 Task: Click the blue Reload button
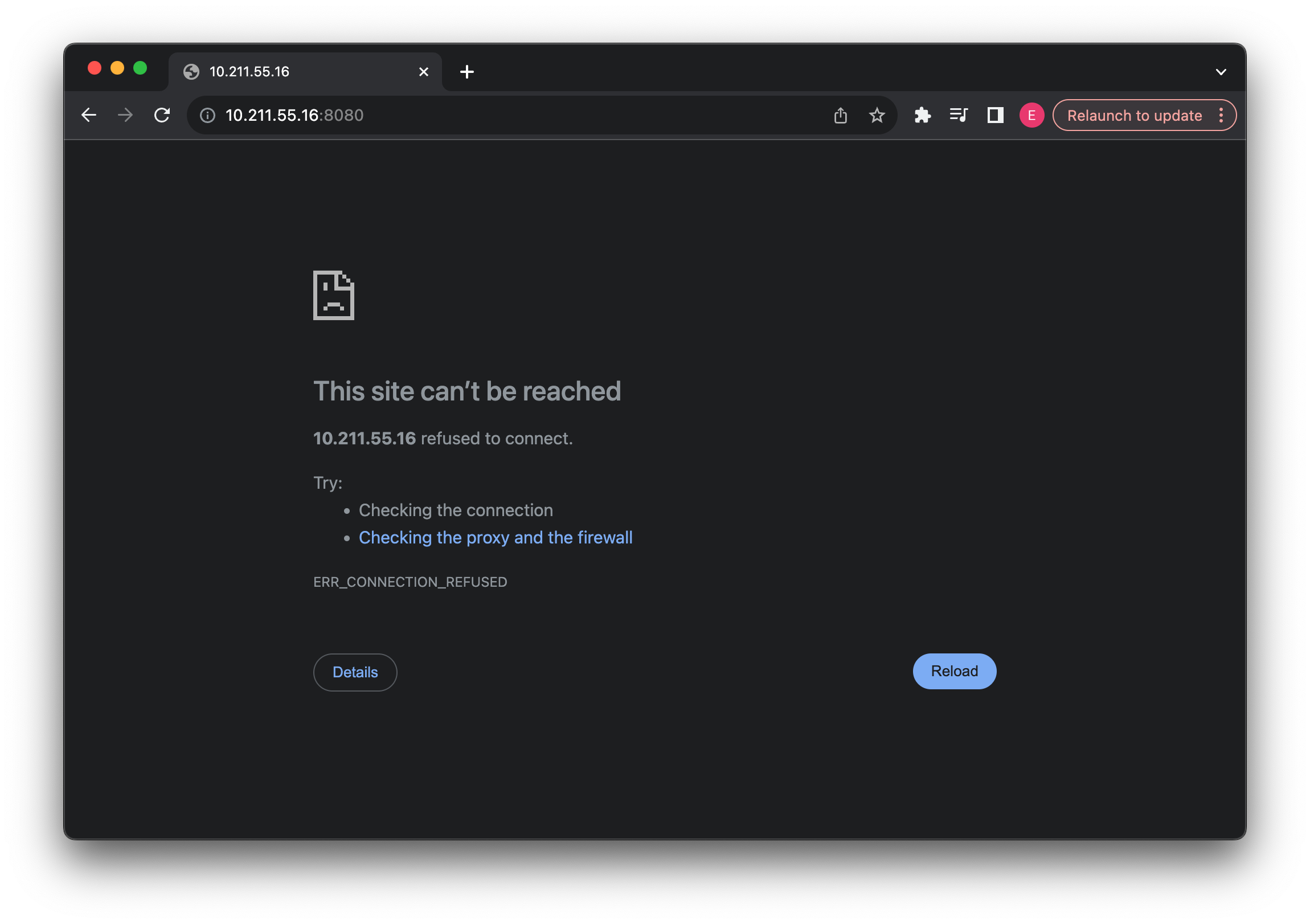(x=955, y=671)
